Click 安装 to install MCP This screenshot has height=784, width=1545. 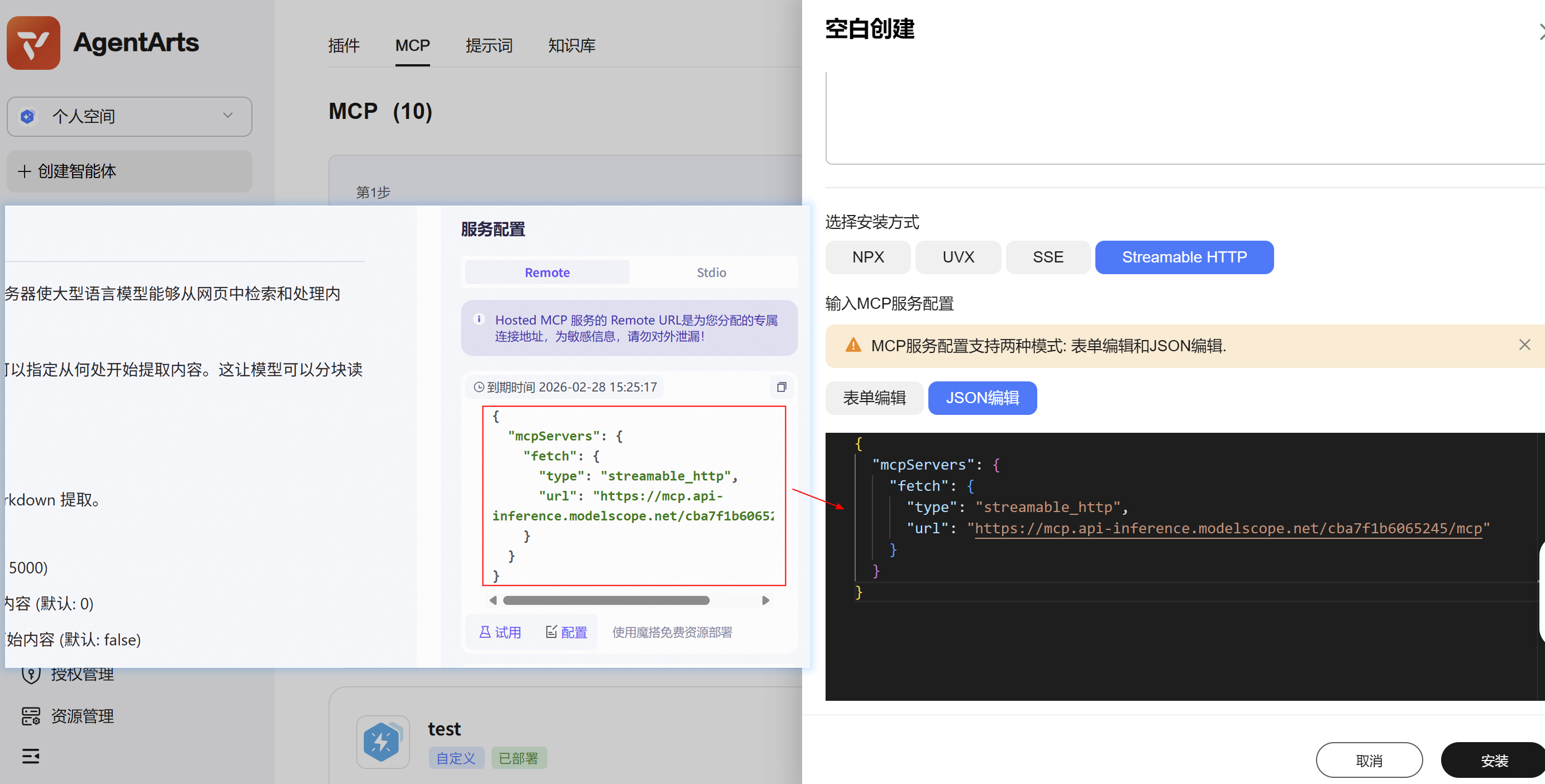tap(1494, 761)
